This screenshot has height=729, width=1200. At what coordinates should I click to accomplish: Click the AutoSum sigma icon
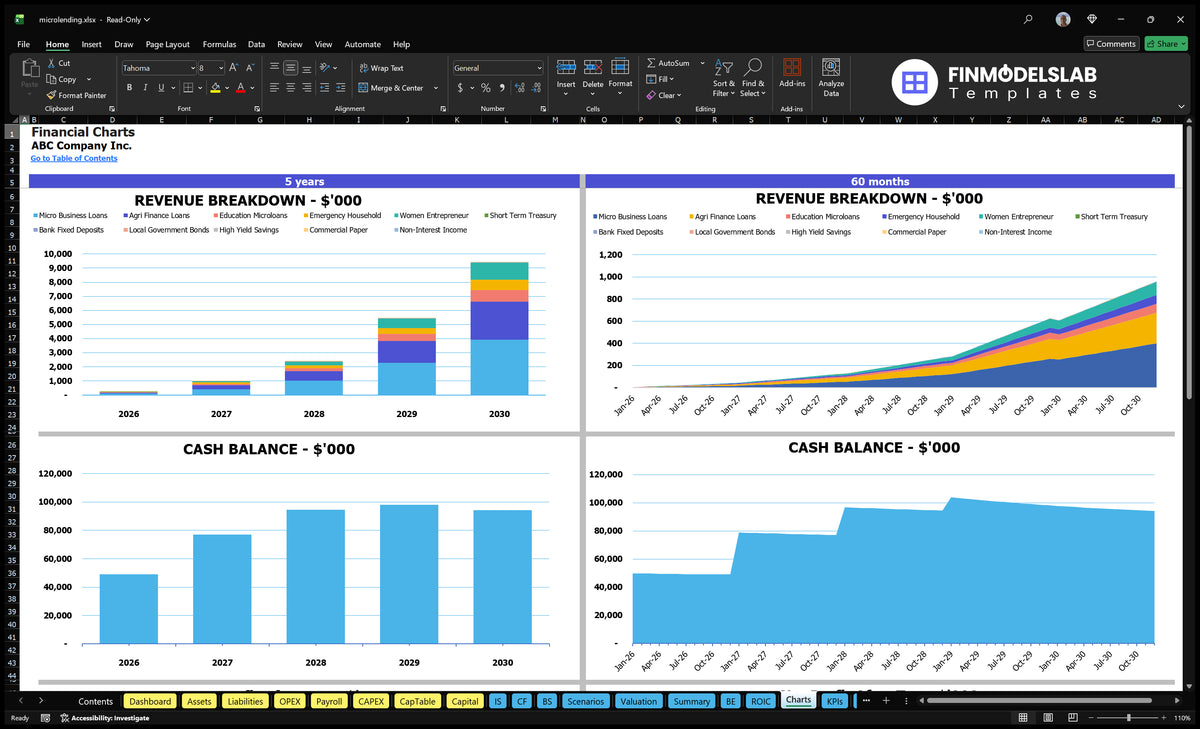pos(651,63)
